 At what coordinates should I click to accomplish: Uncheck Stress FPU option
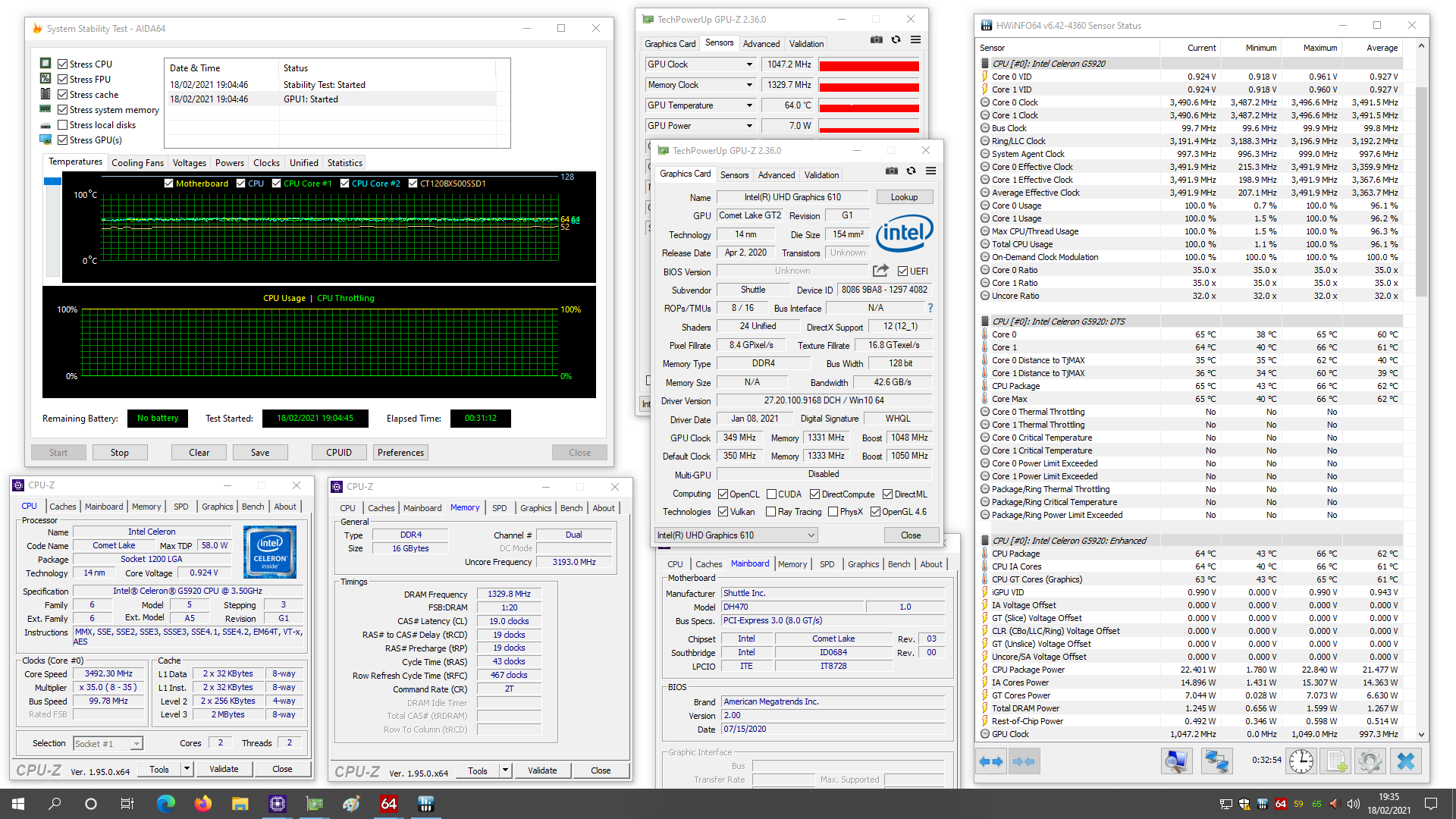coord(63,80)
